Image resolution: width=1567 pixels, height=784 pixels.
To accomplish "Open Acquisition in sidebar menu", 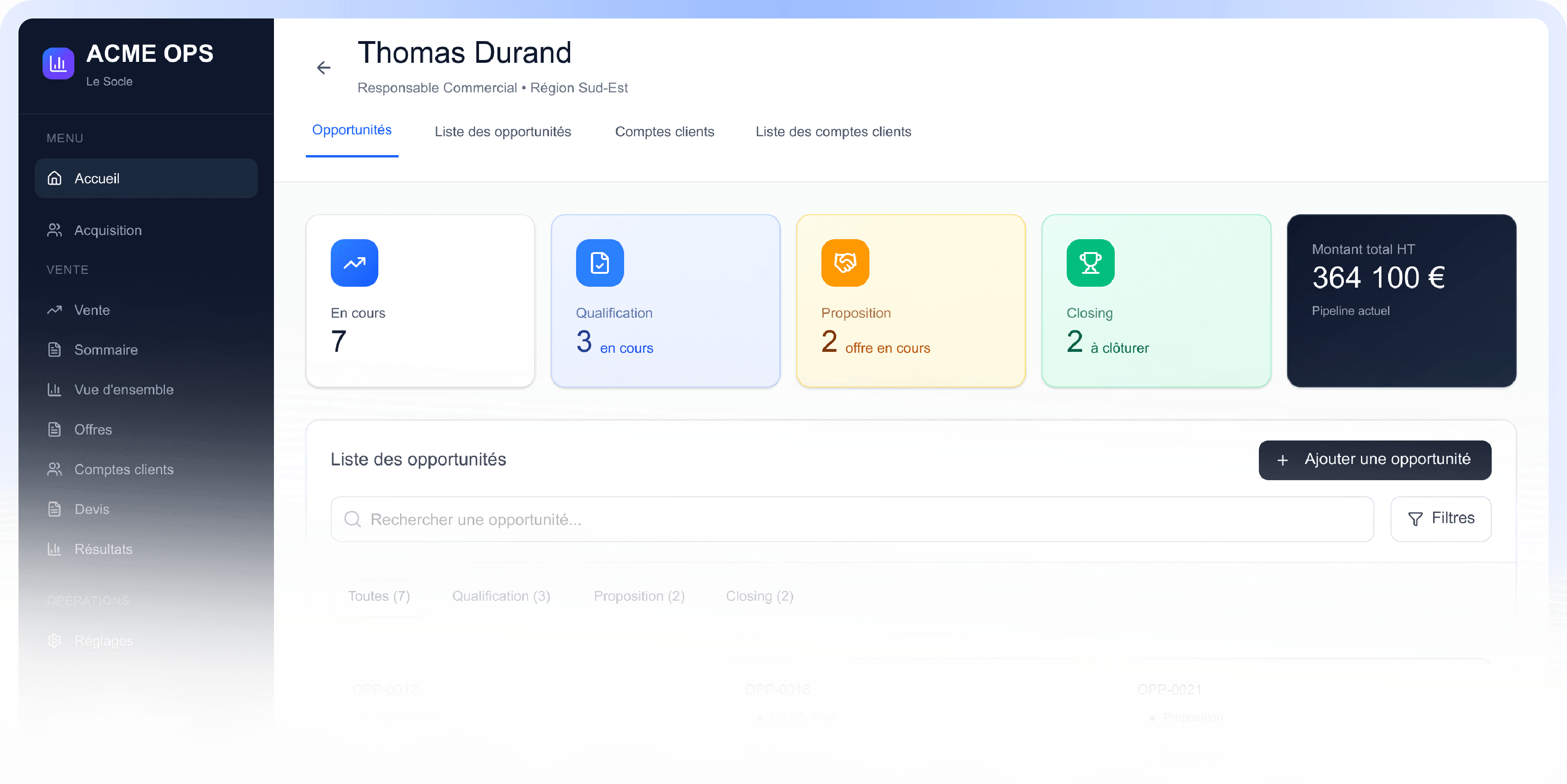I will (108, 230).
